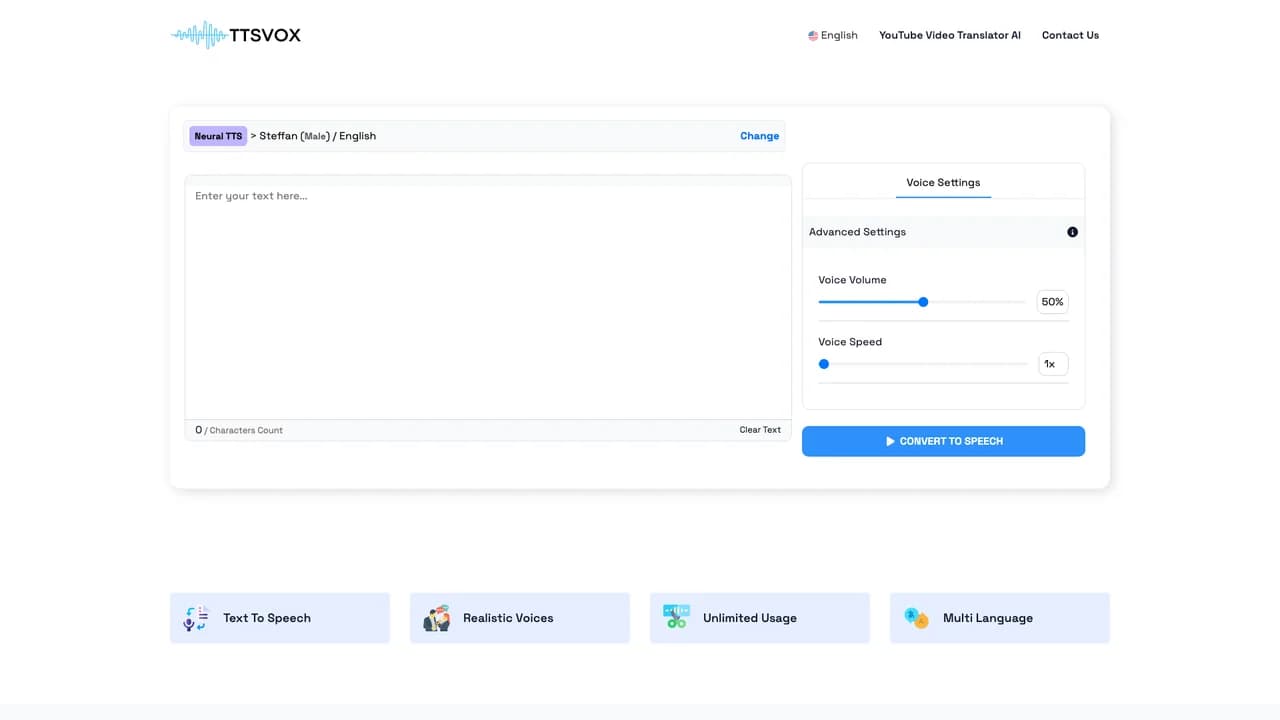Viewport: 1280px width, 720px height.
Task: Click the US flag language icon
Action: pyautogui.click(x=813, y=36)
